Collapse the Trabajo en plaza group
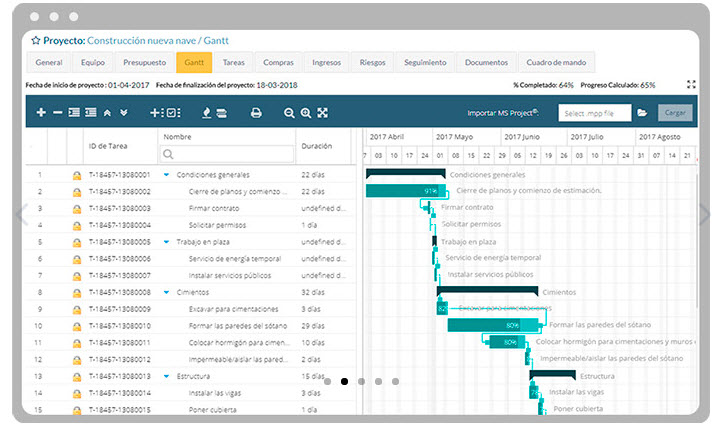The height and width of the screenshot is (429, 717). tap(166, 242)
